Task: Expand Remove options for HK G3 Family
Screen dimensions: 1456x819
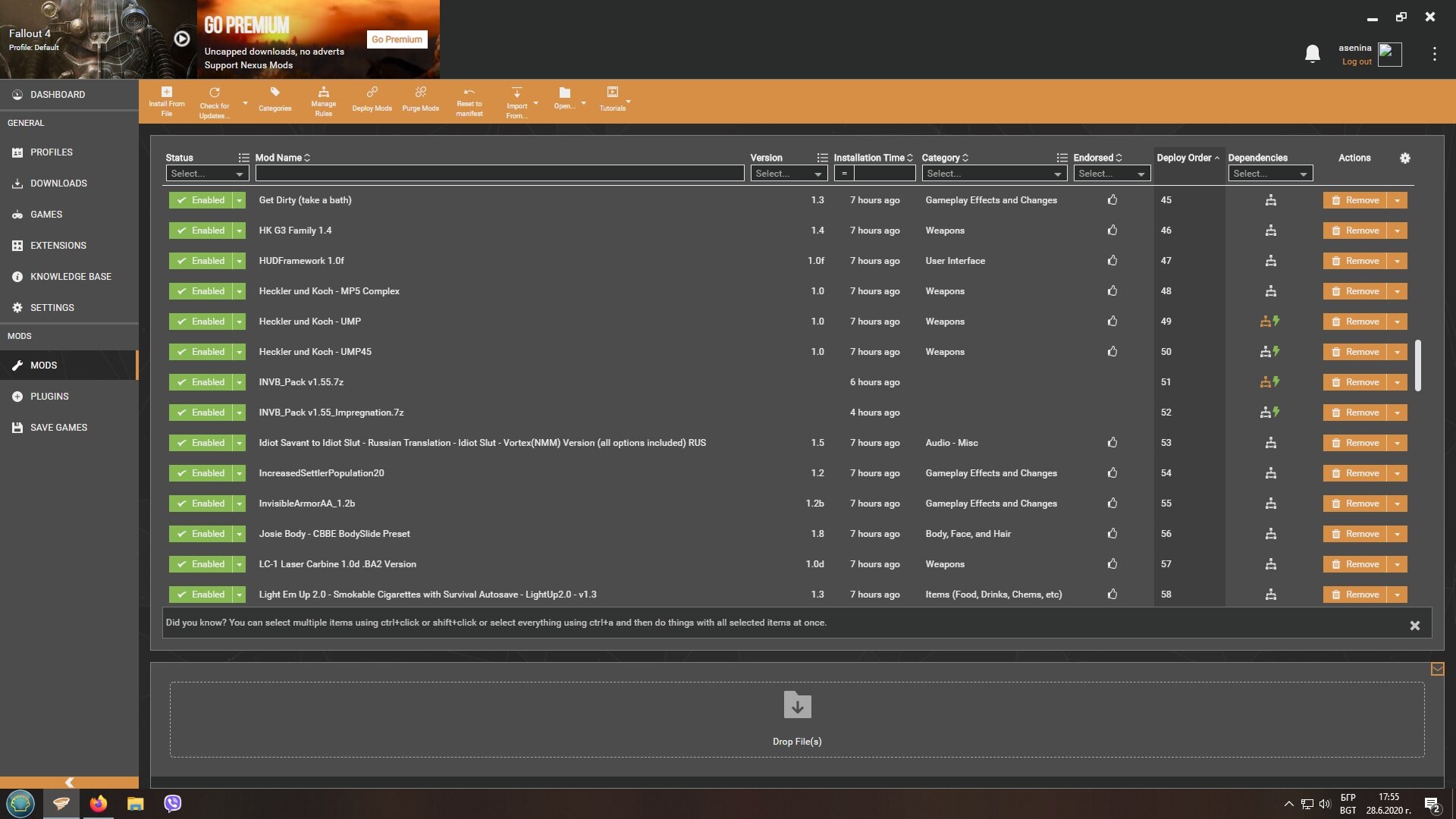Action: (1397, 231)
